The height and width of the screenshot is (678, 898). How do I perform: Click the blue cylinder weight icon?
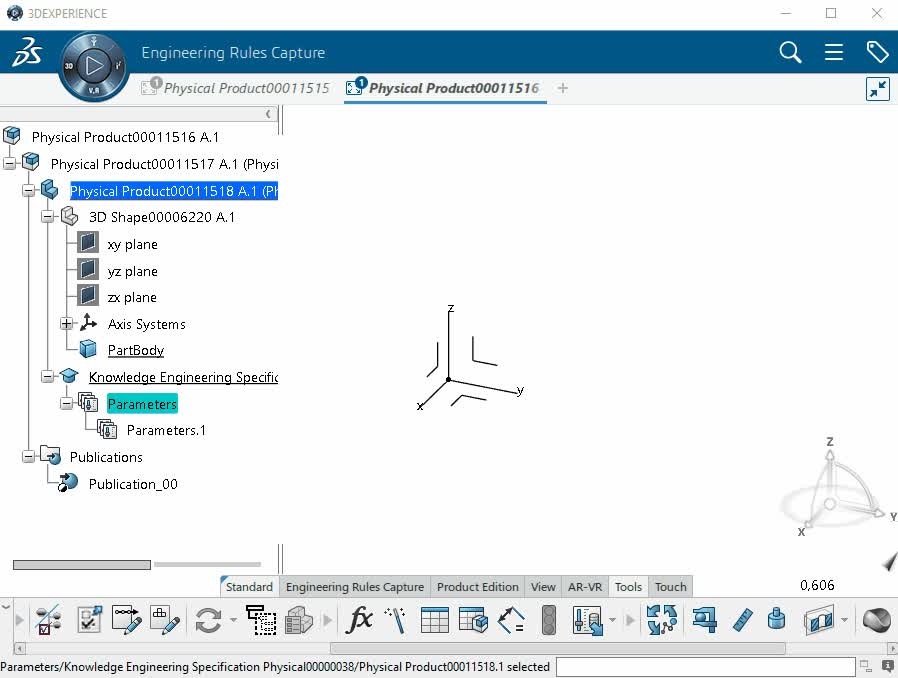click(x=776, y=620)
